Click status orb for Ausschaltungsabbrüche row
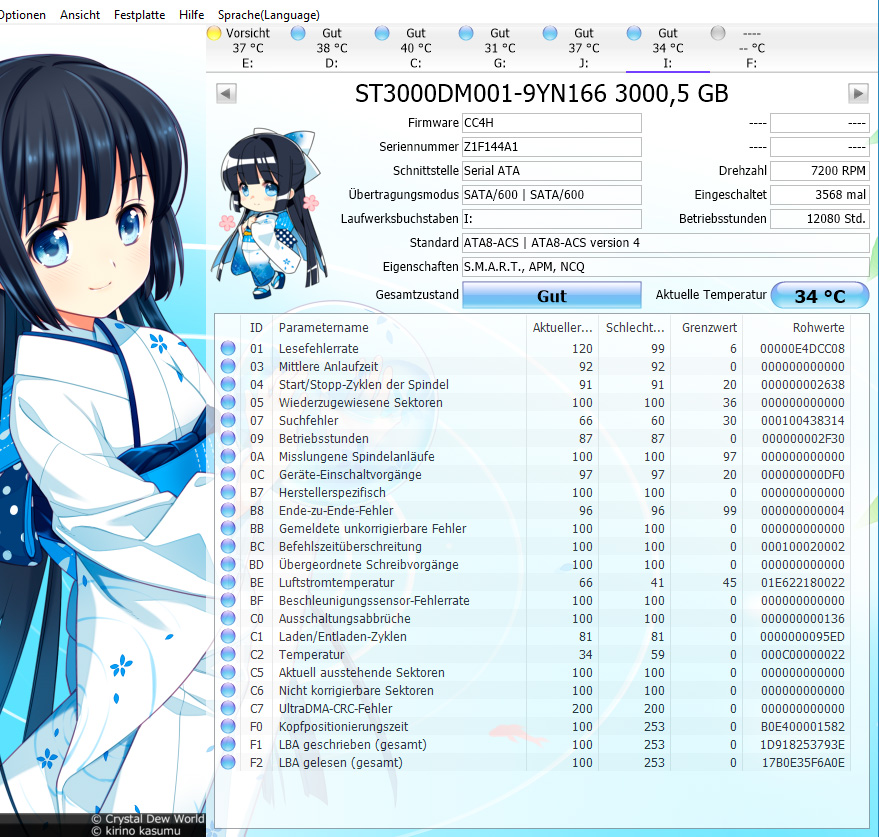 point(228,618)
